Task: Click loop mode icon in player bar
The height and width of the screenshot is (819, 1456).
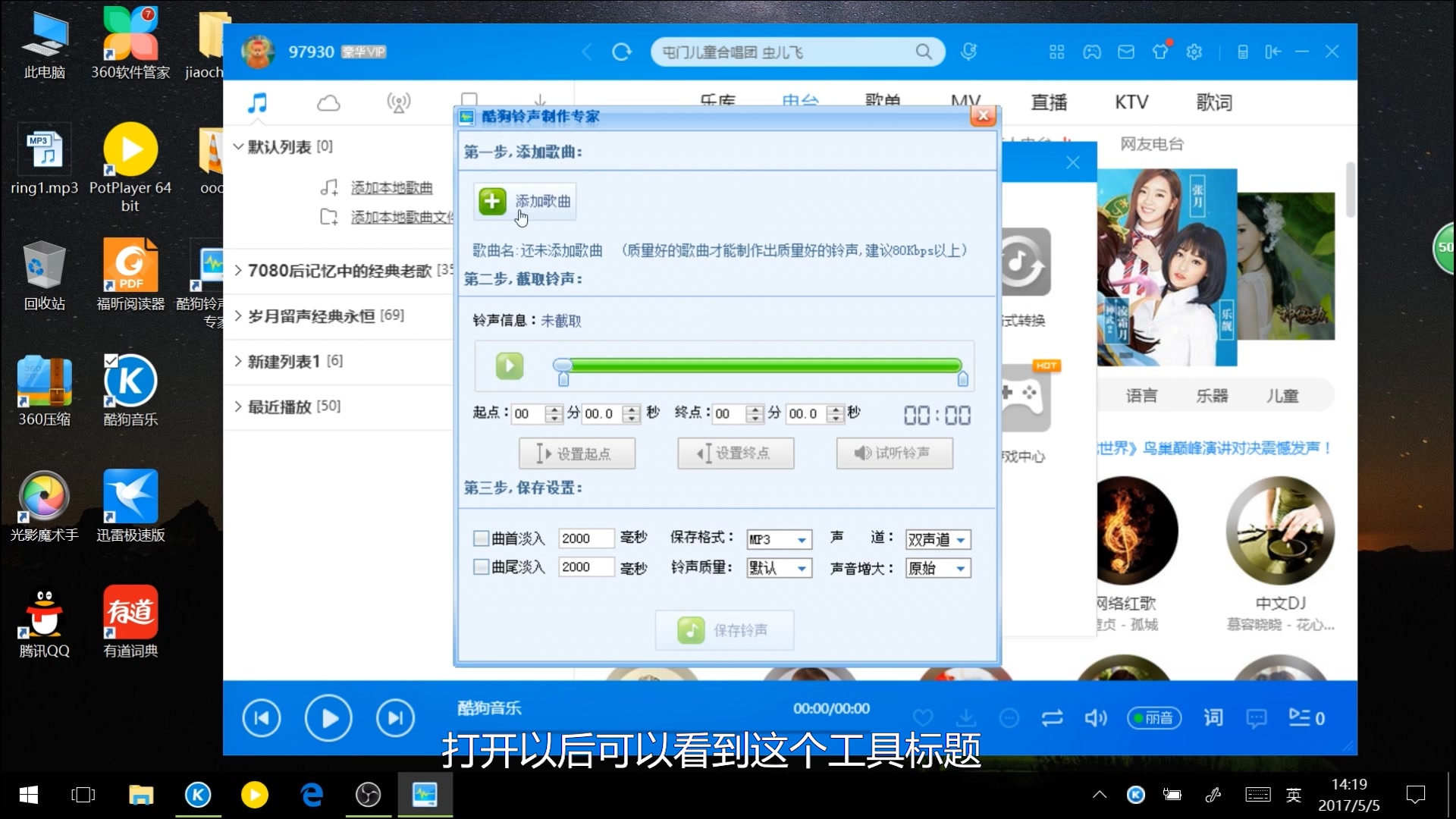Action: pyautogui.click(x=1052, y=718)
